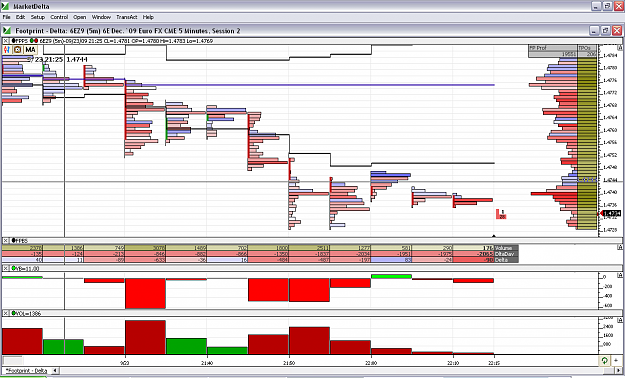
Task: Click the black dot beside FPPS label
Action: (x=14, y=41)
